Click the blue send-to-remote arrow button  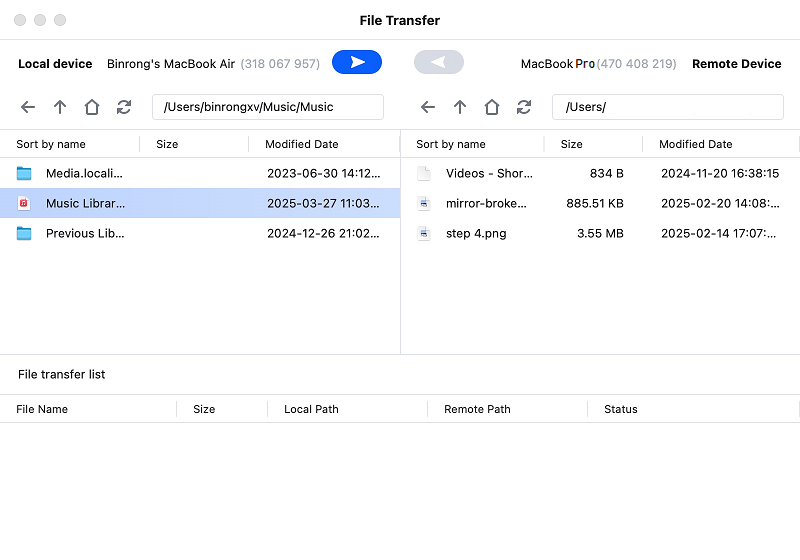357,62
